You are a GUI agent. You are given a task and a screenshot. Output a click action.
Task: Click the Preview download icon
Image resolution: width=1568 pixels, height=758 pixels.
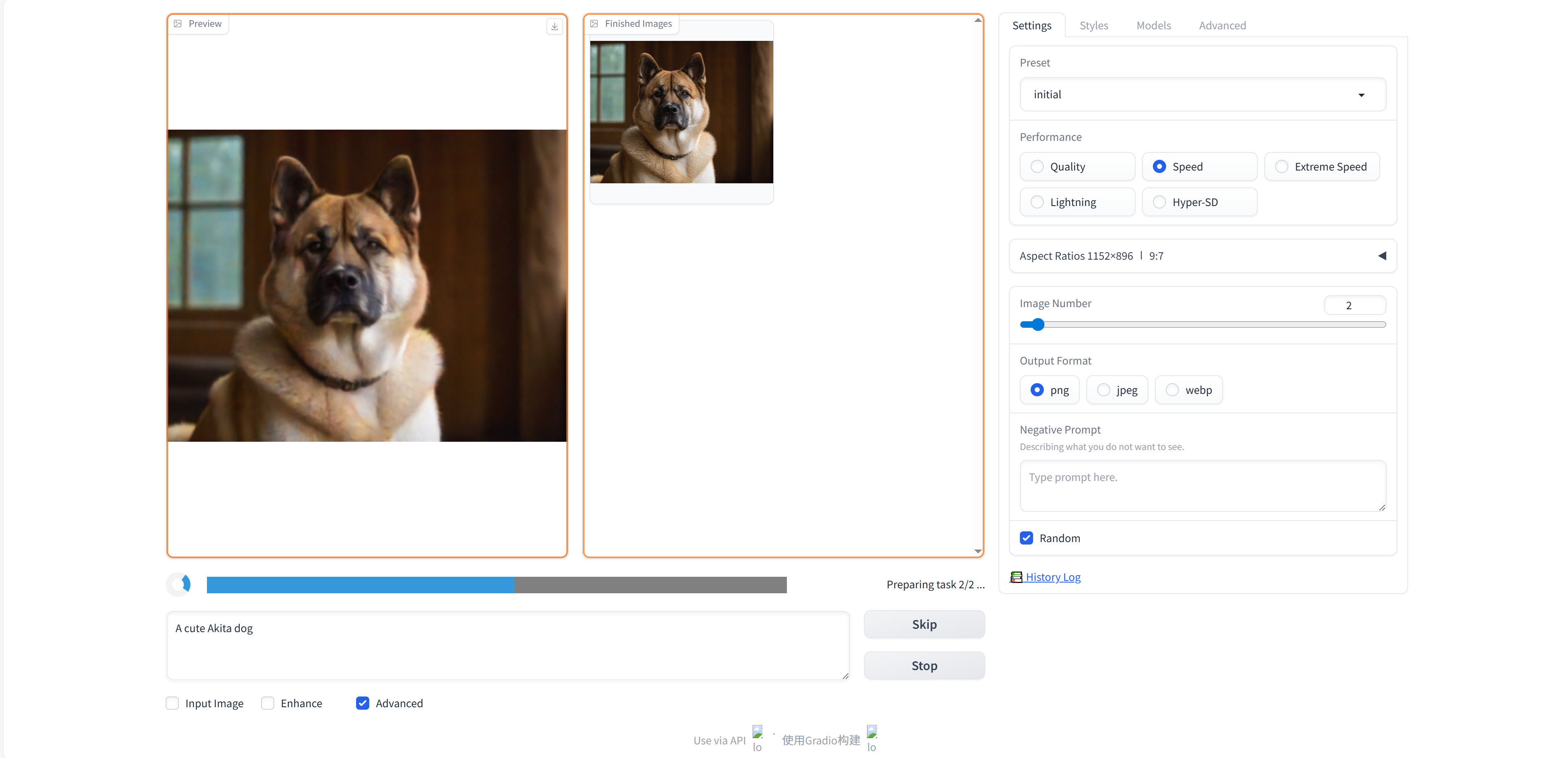(554, 26)
